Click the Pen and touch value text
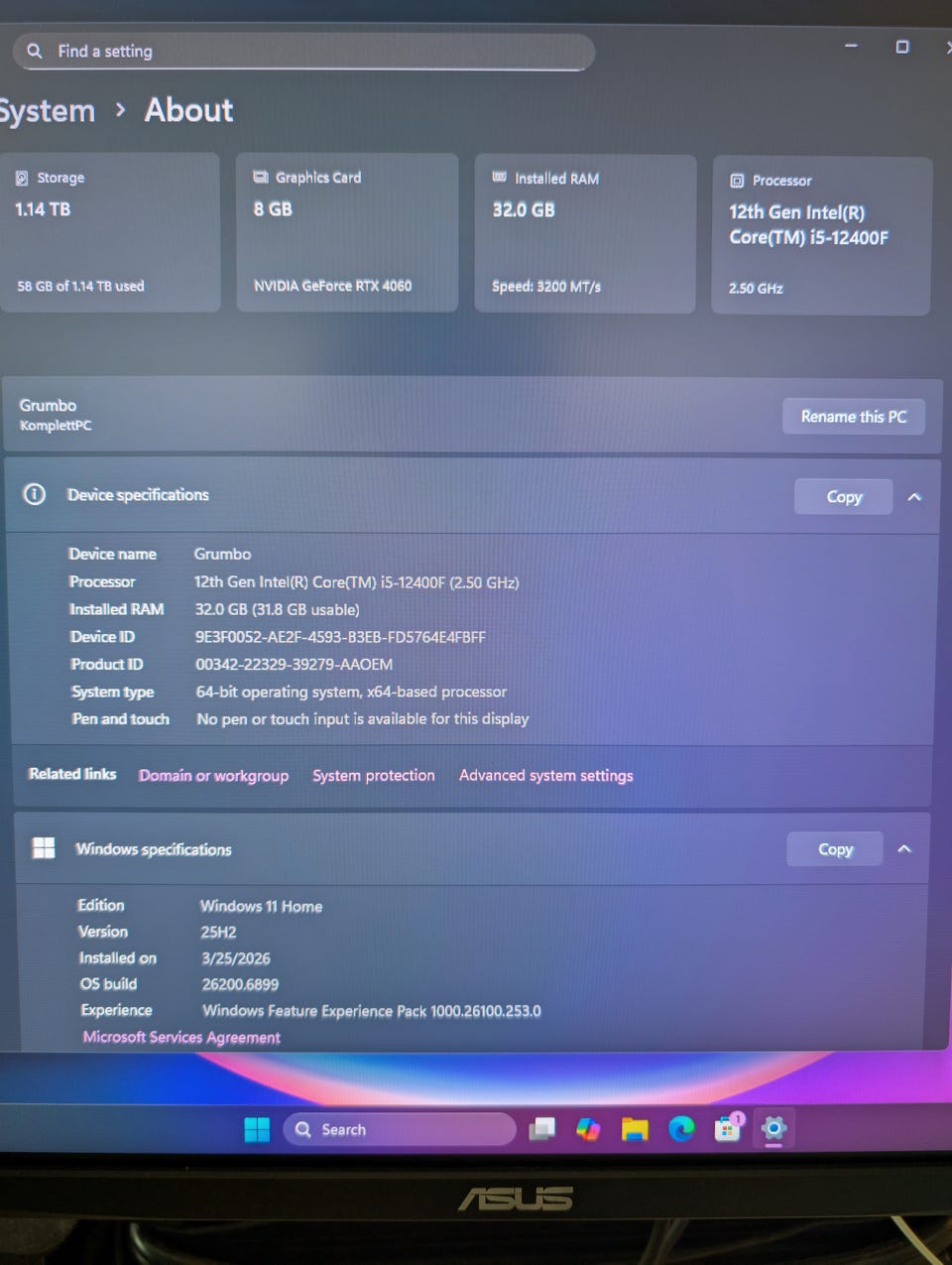 point(363,718)
